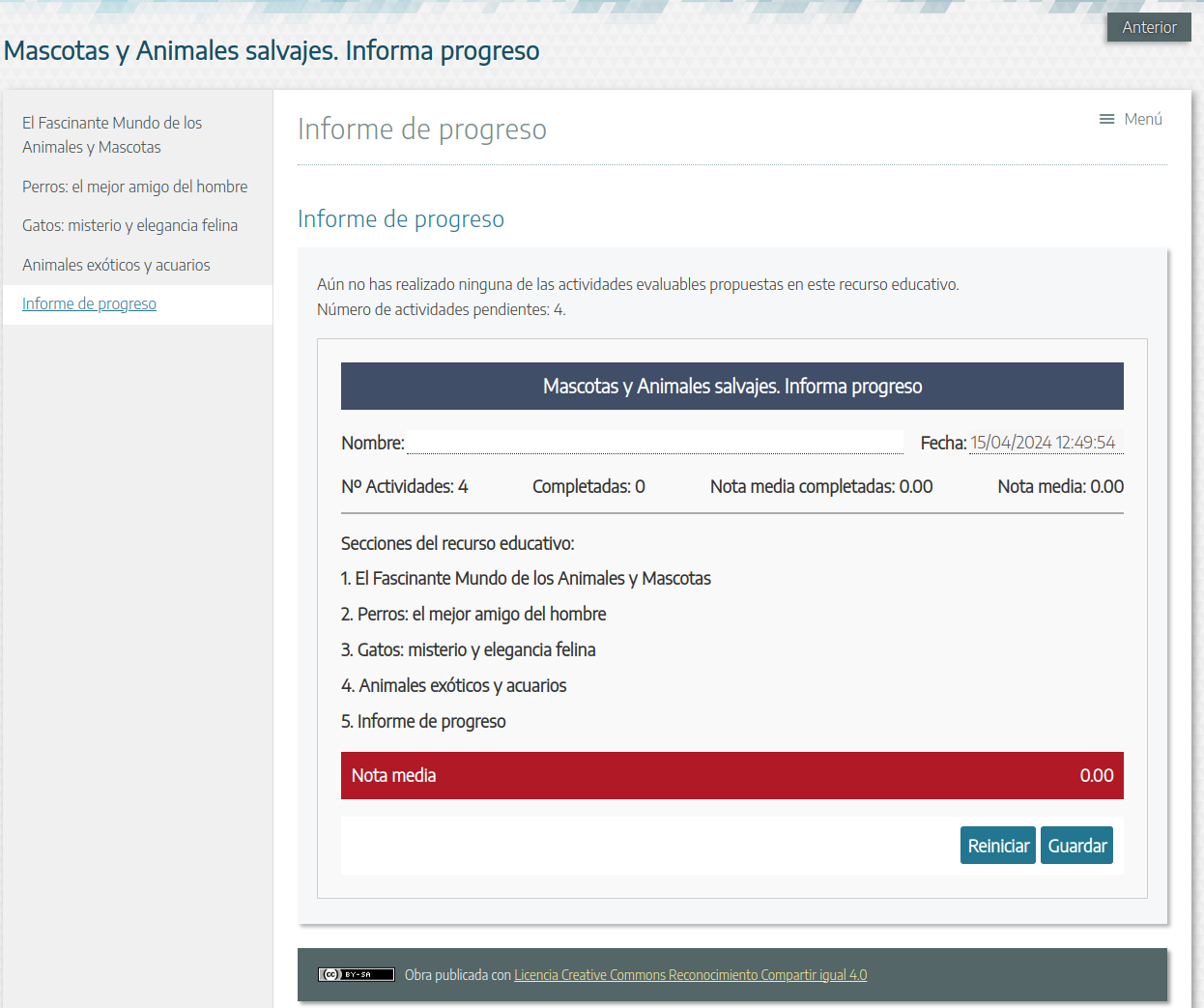
Task: Open 'Perros: el mejor amigo del hombre' section
Action: (134, 186)
